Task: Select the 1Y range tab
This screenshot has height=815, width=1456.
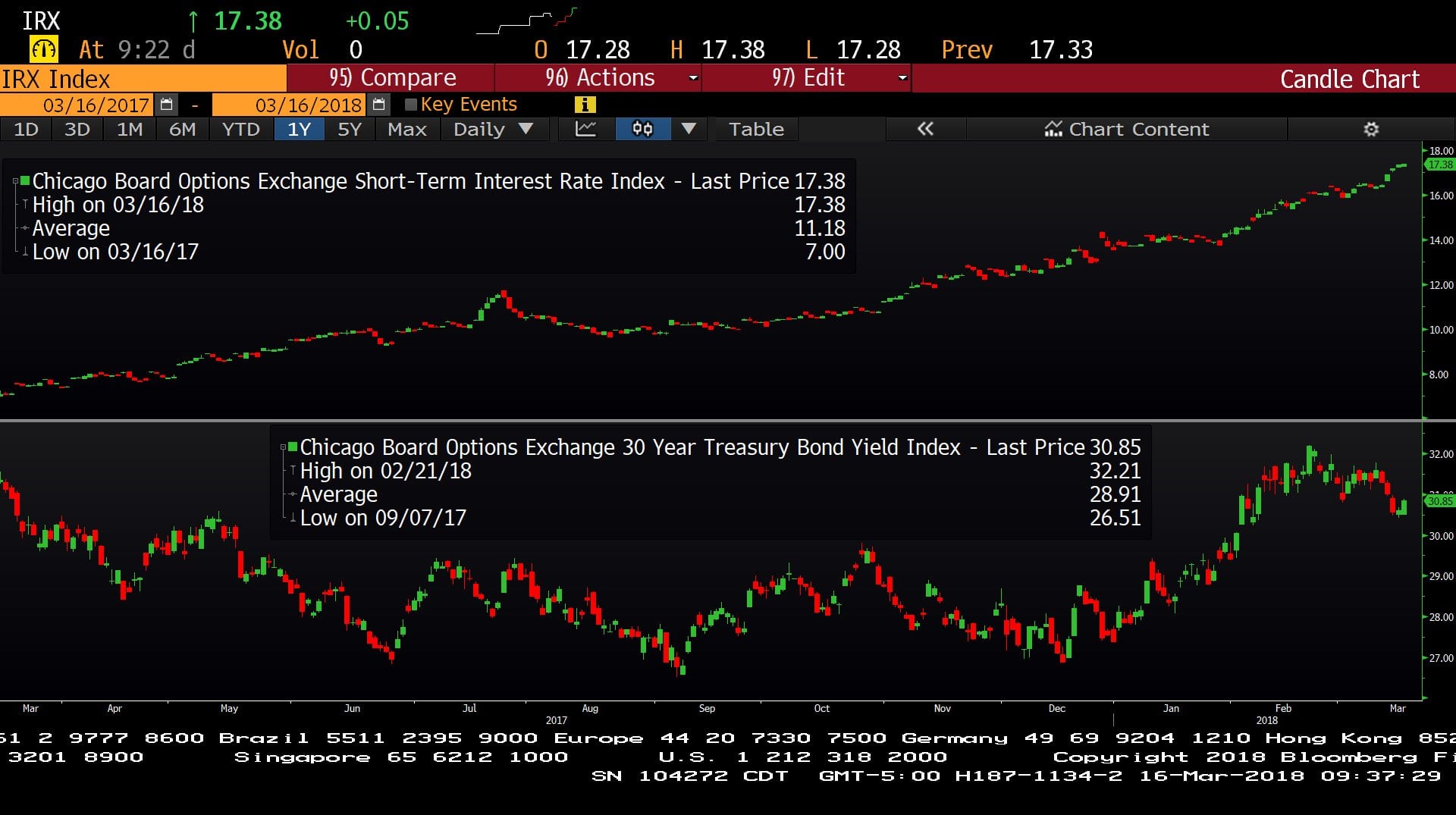Action: click(x=300, y=129)
